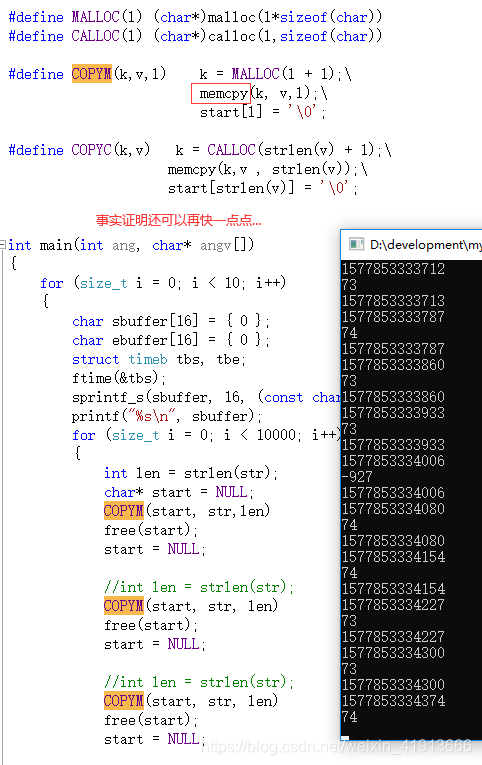Select the #define CALLOC(1) macro line

pos(195,36)
